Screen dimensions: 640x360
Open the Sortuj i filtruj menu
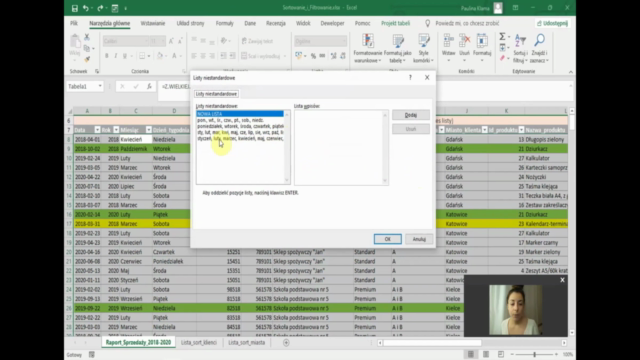click(520, 49)
